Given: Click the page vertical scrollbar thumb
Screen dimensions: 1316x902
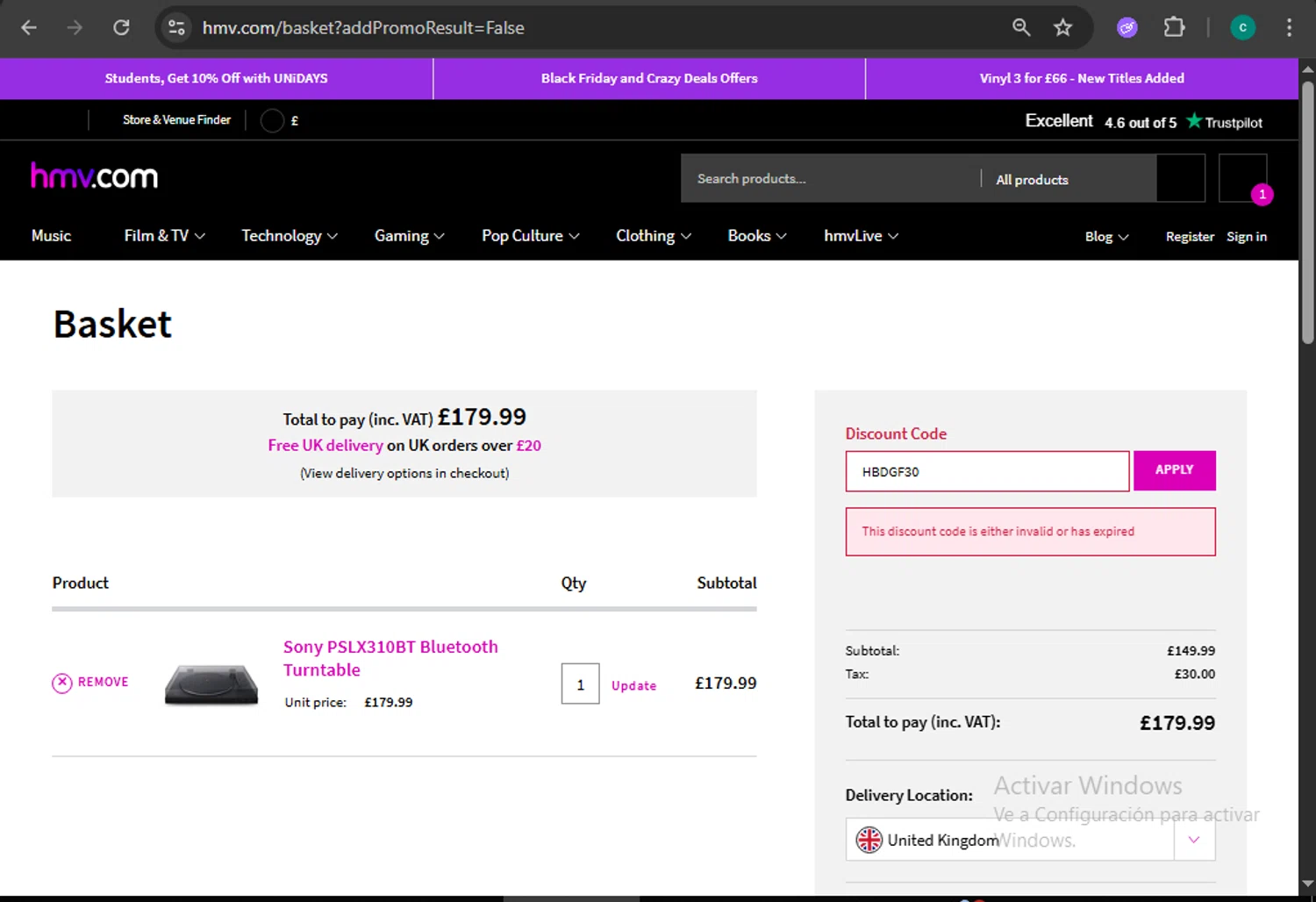Looking at the screenshot, I should (x=1307, y=211).
